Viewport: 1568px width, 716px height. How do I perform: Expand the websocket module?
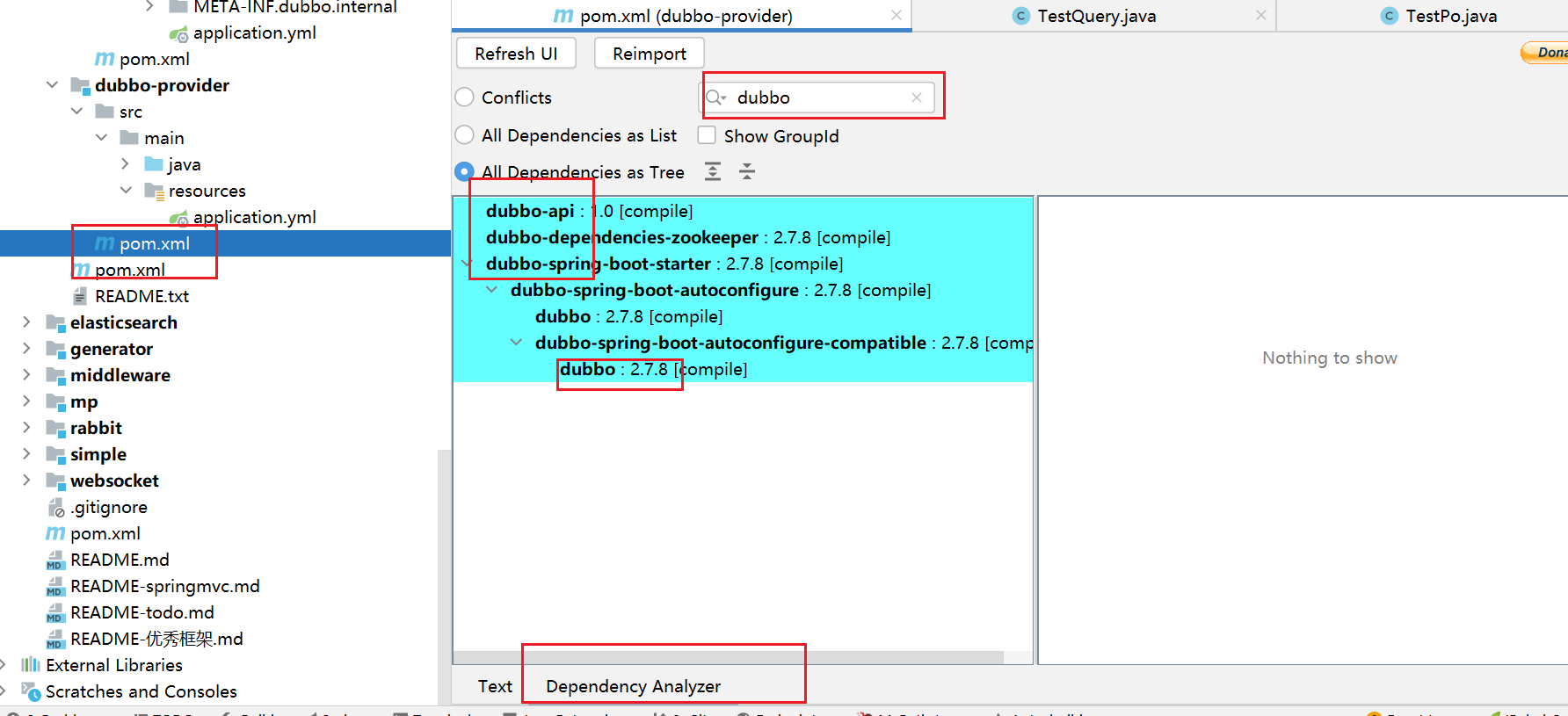point(26,481)
